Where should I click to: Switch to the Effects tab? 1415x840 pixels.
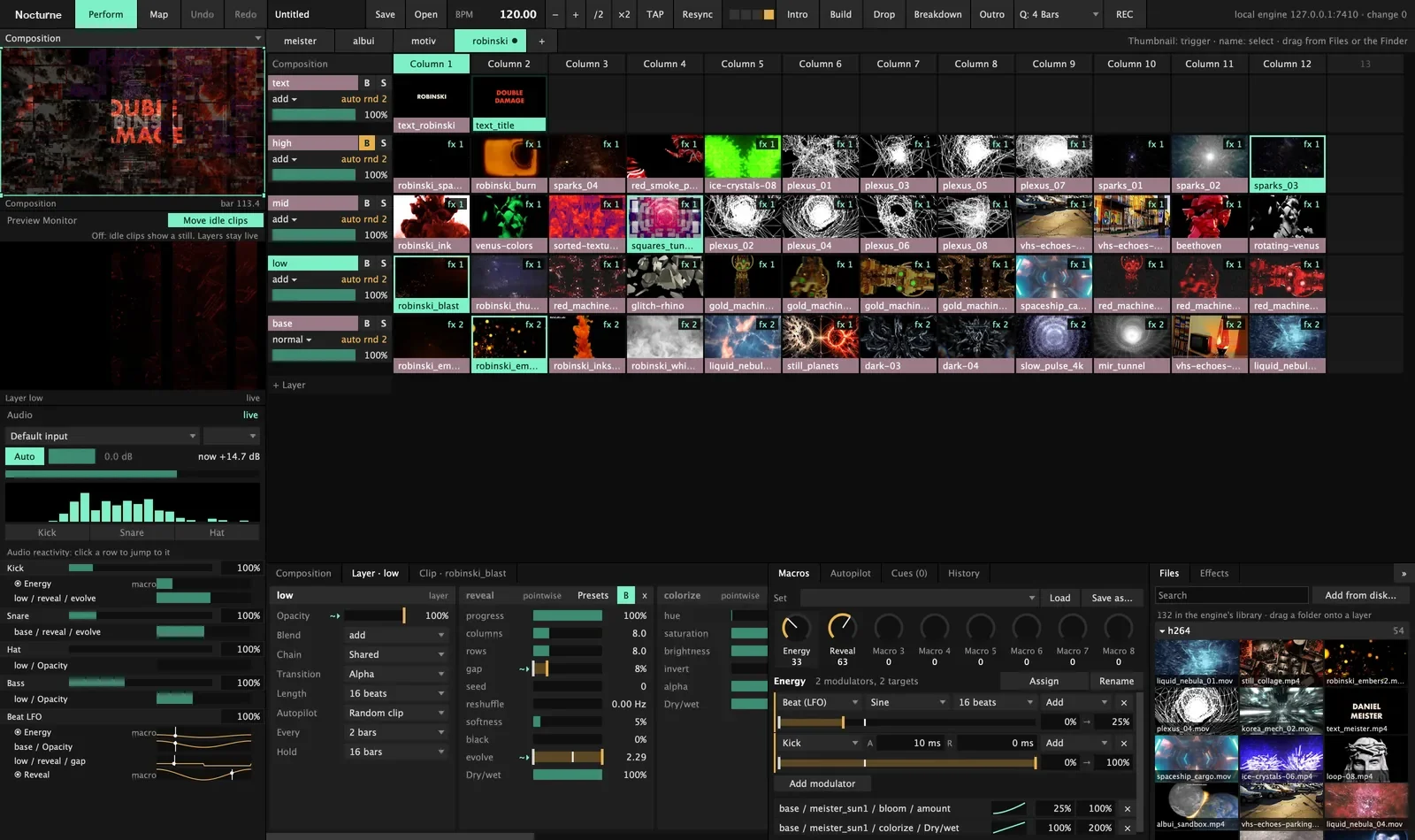tap(1214, 573)
